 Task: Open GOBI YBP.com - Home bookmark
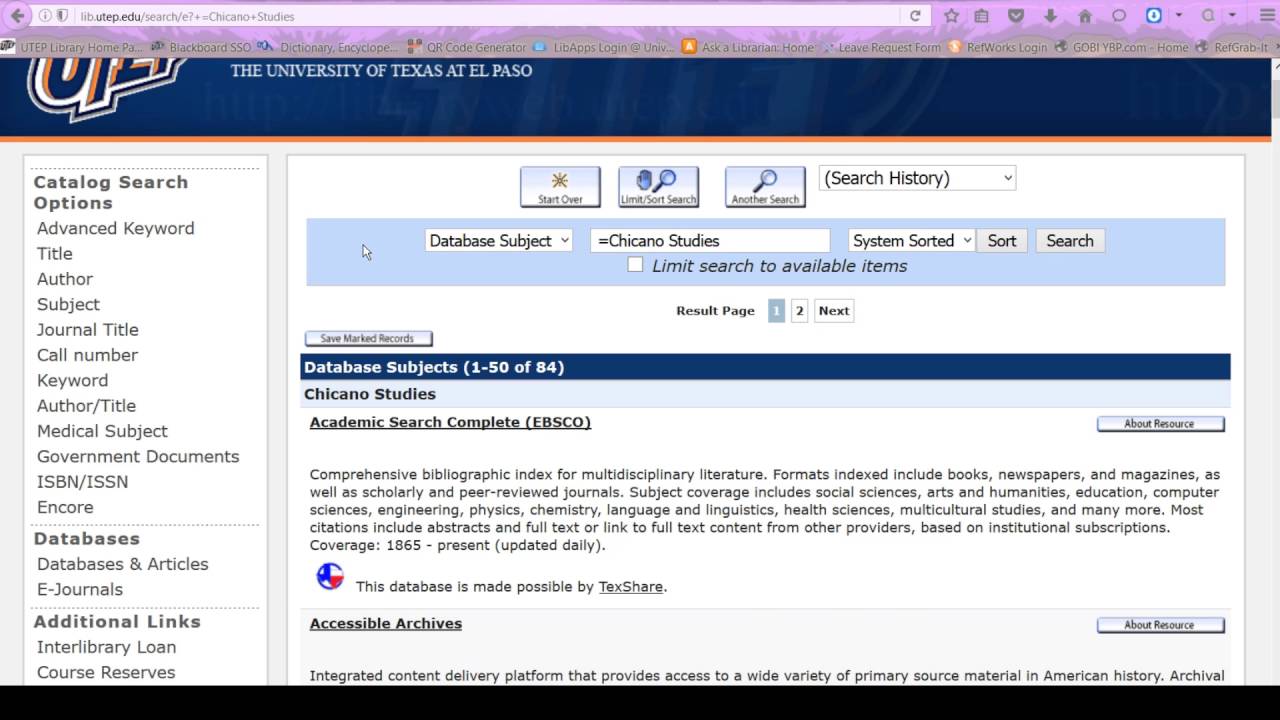(x=1121, y=47)
